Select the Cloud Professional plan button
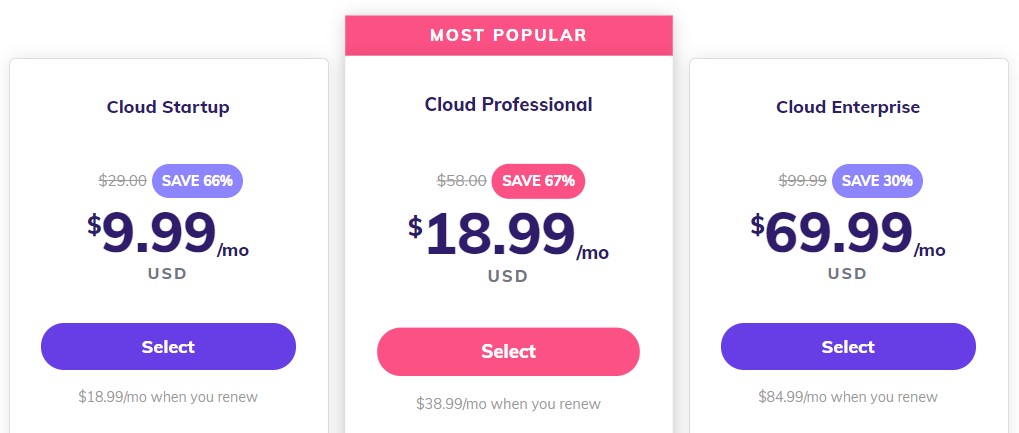 coord(508,352)
